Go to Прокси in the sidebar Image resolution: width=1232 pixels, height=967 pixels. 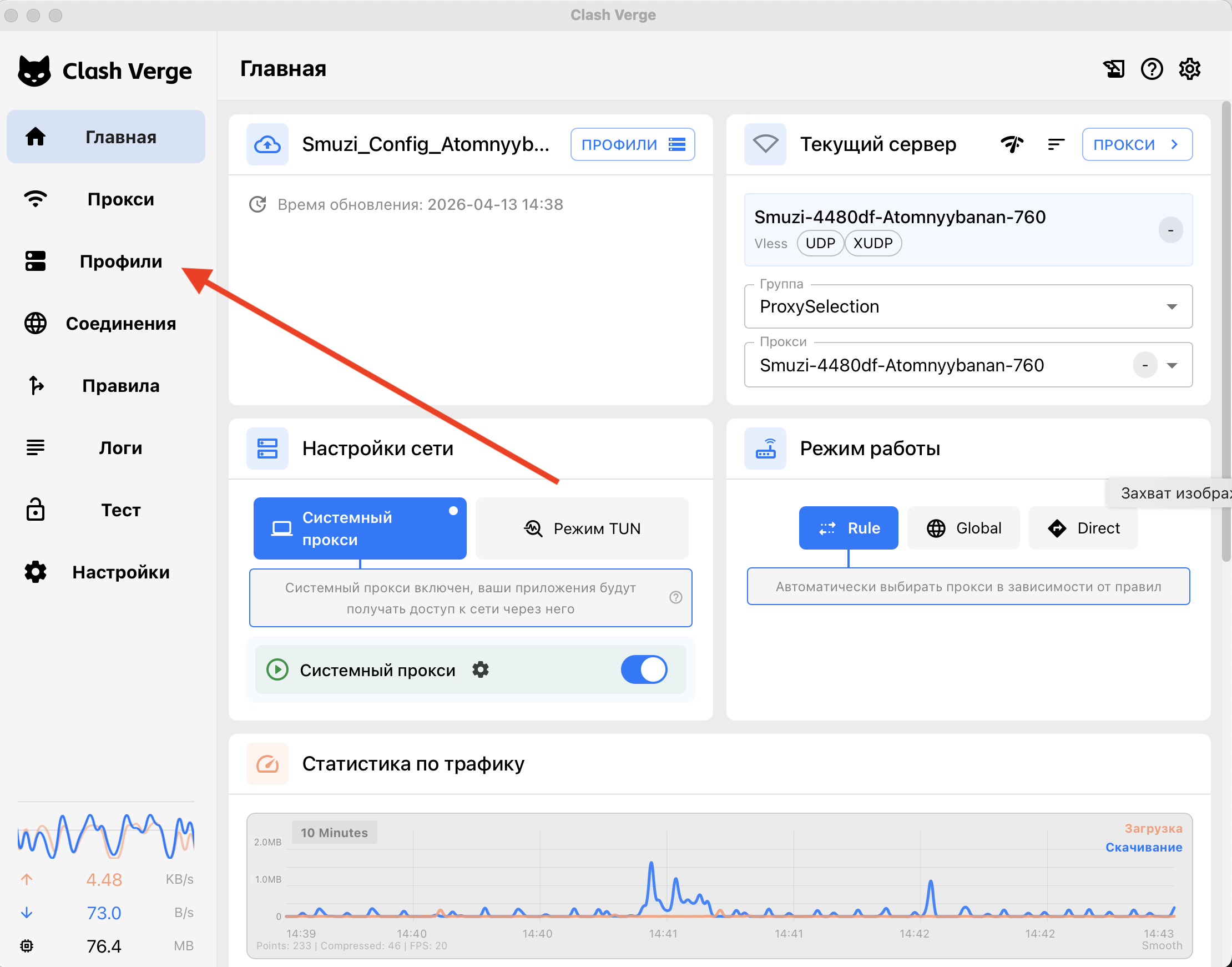[x=106, y=199]
